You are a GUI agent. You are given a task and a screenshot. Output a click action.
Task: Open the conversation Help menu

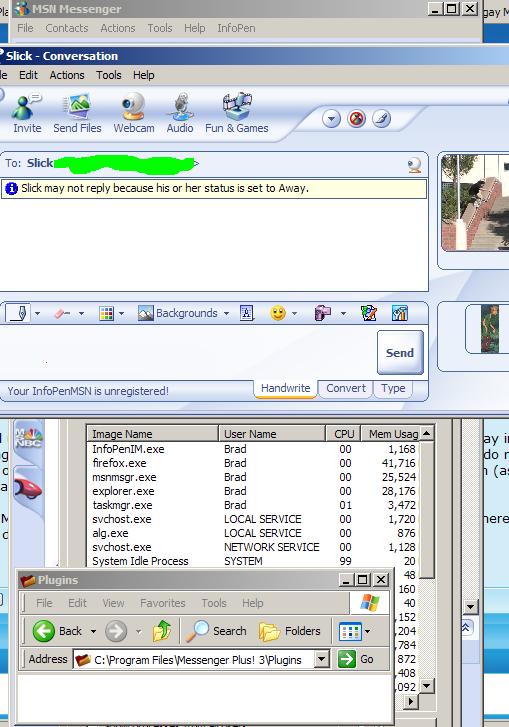pos(144,75)
